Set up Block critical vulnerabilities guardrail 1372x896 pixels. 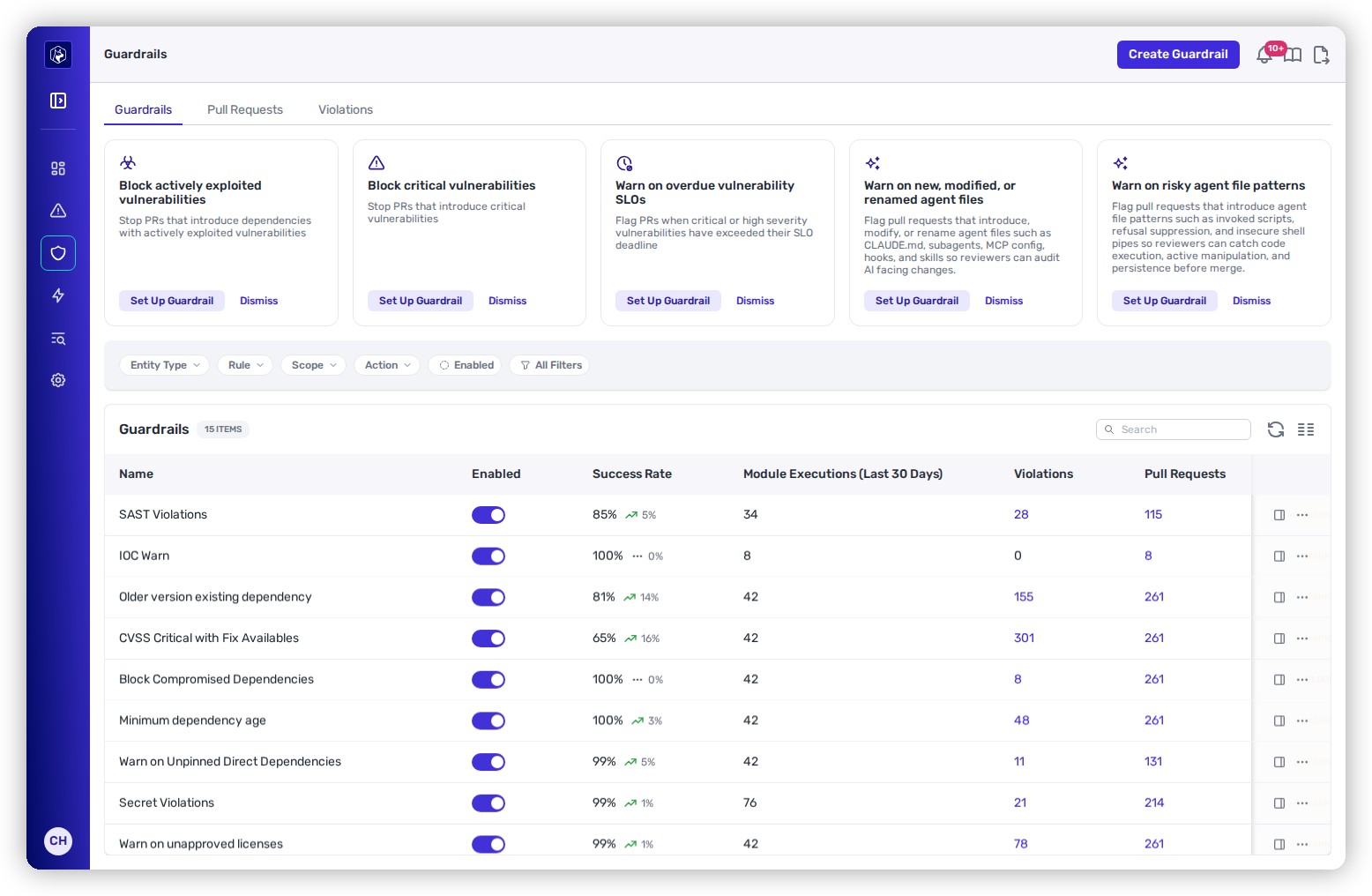pyautogui.click(x=421, y=301)
